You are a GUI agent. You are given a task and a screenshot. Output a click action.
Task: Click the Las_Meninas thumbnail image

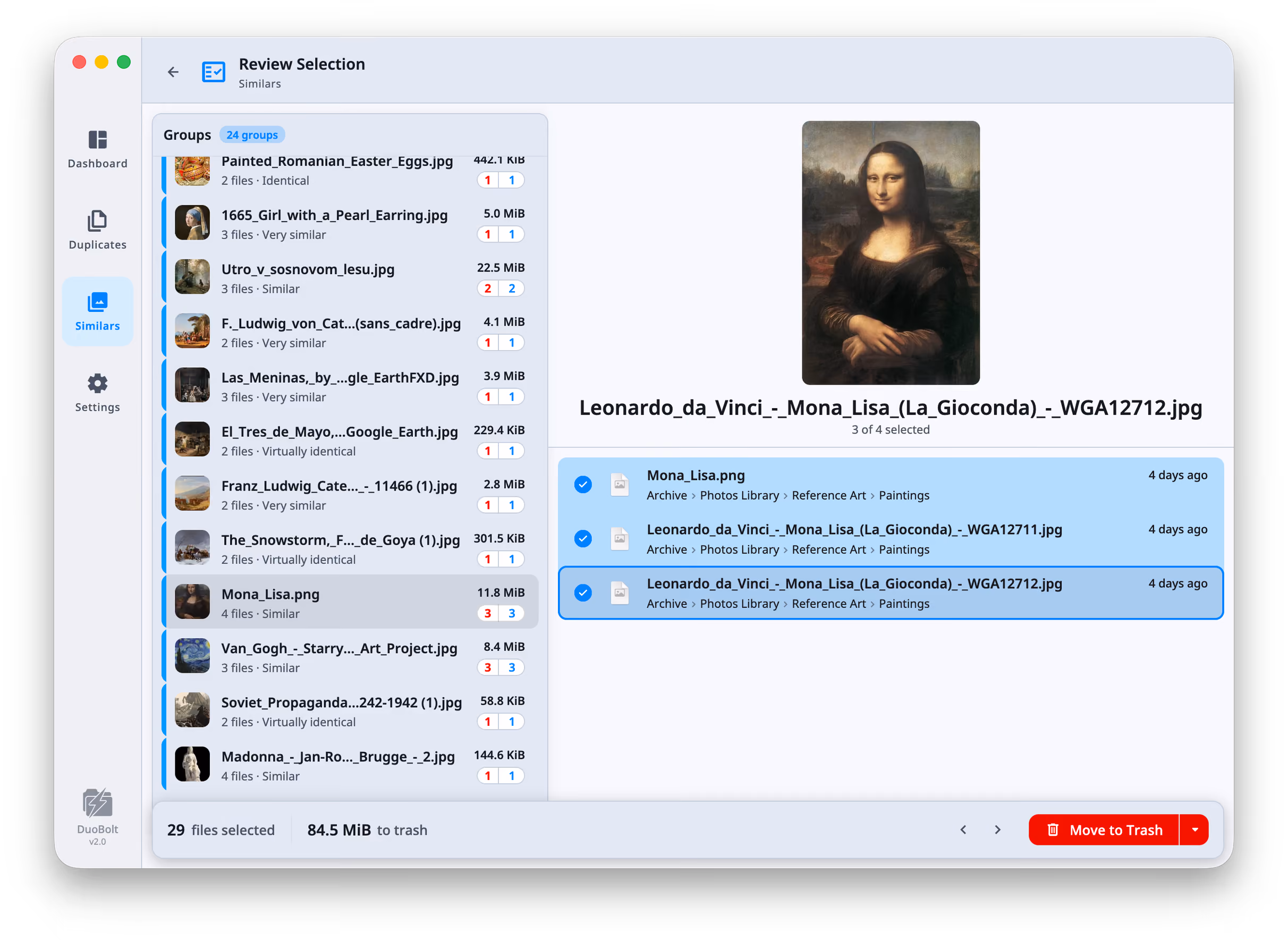click(192, 385)
